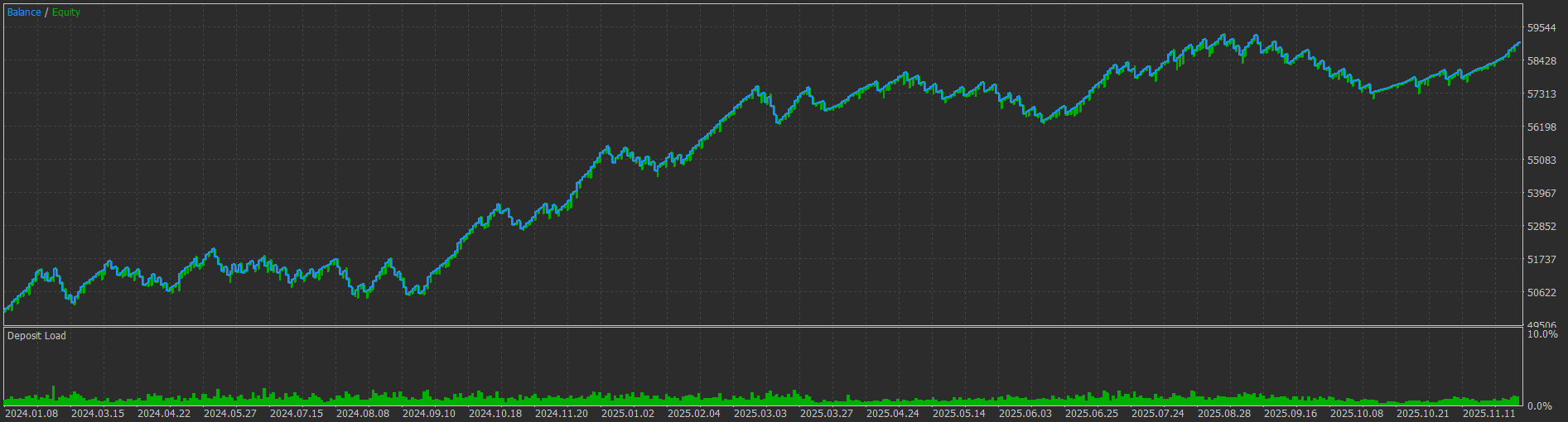Click the 2025.10.21 date label
1568x422 pixels.
(x=1423, y=414)
